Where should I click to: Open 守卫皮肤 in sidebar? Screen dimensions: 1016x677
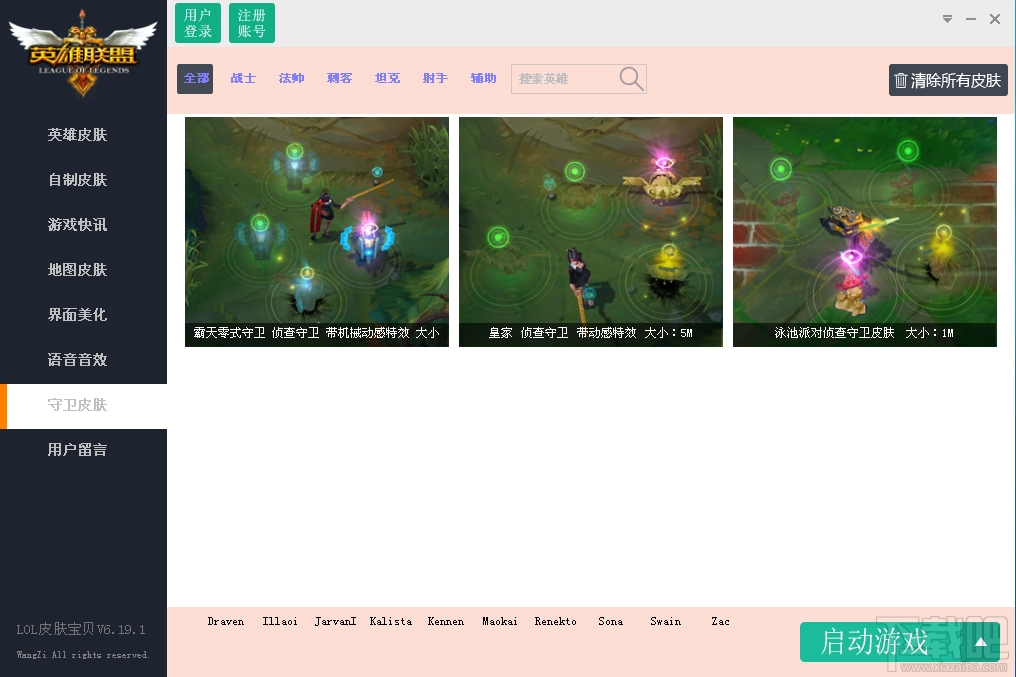(84, 406)
